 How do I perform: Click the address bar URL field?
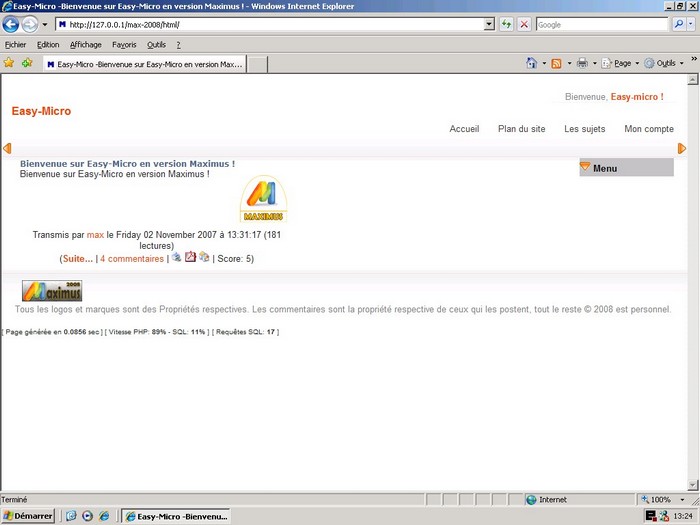coord(270,25)
